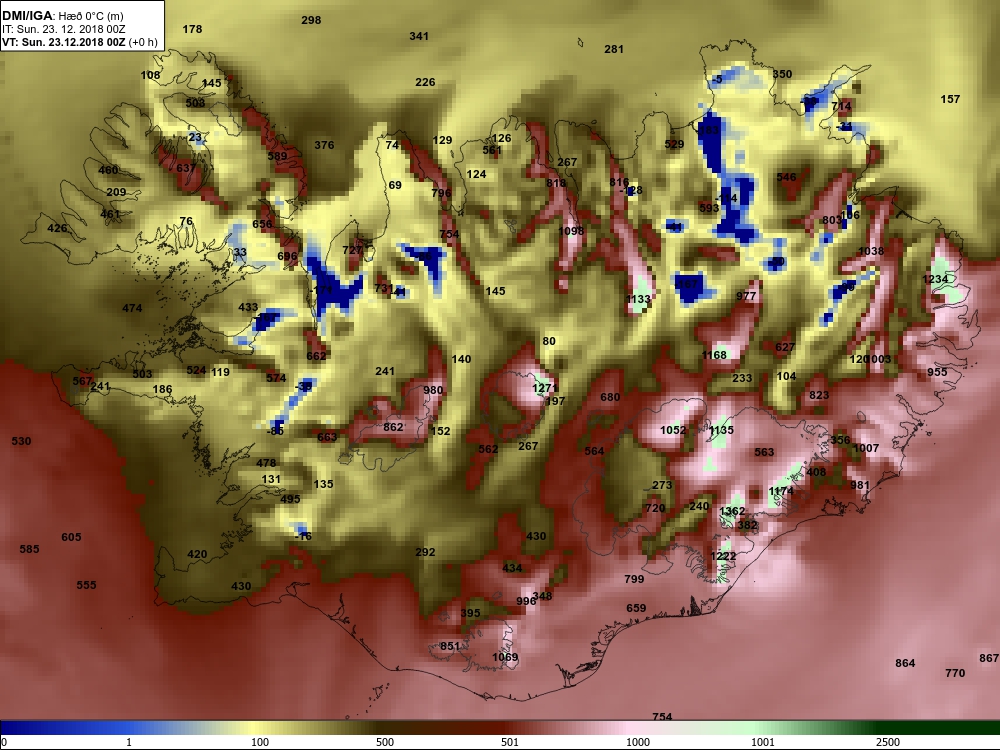This screenshot has width=1000, height=750.
Task: Click the map value '157'
Action: (950, 99)
